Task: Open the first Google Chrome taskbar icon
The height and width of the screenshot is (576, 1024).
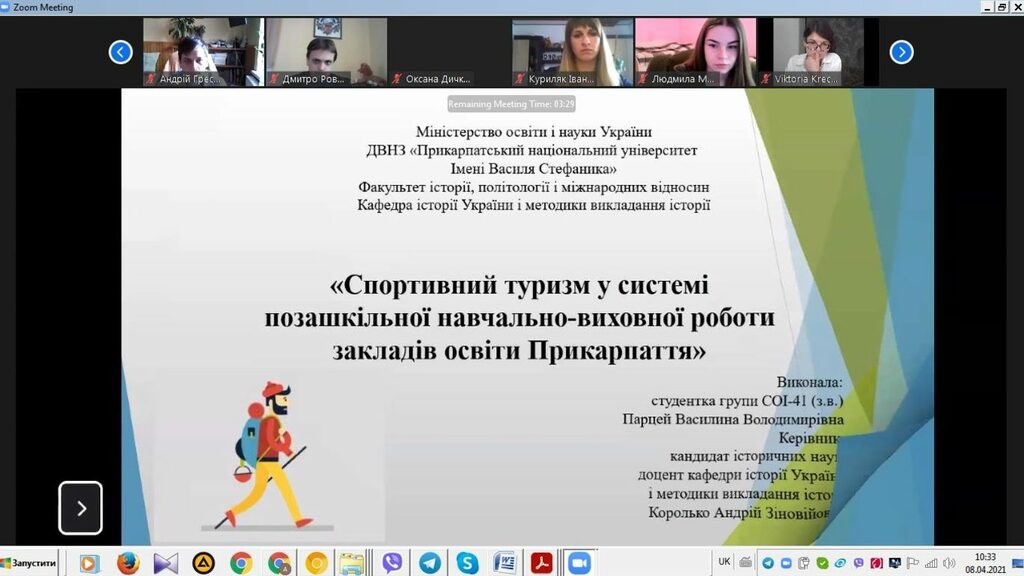Action: point(241,563)
